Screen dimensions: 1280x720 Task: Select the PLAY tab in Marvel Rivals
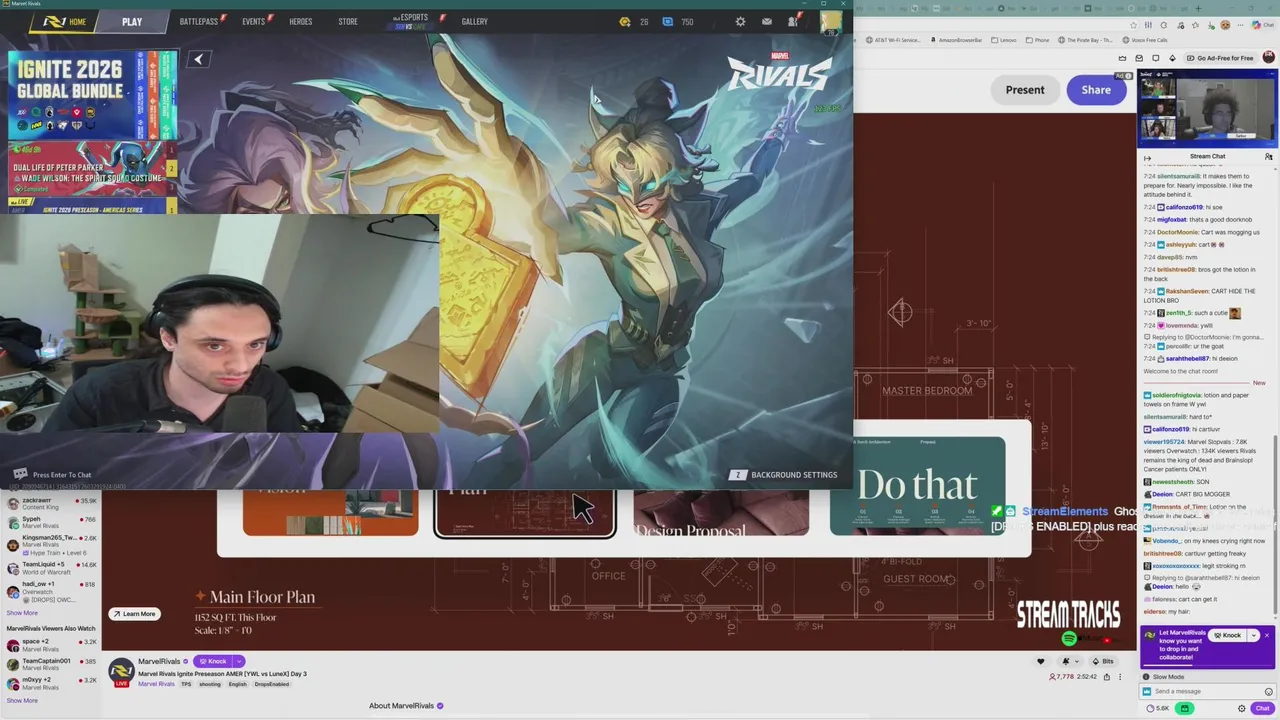coord(132,21)
